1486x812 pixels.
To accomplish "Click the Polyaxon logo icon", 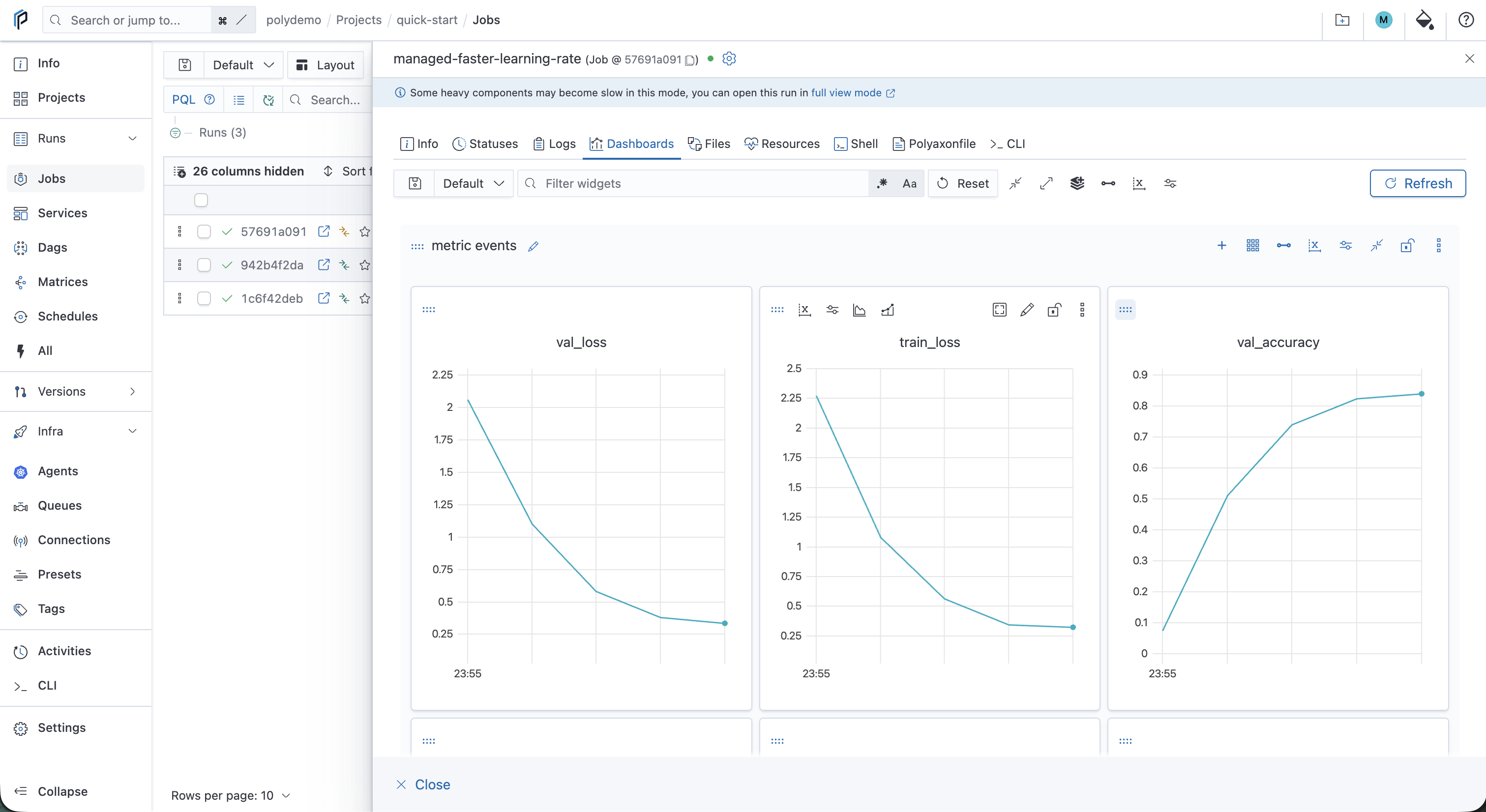I will pyautogui.click(x=21, y=20).
